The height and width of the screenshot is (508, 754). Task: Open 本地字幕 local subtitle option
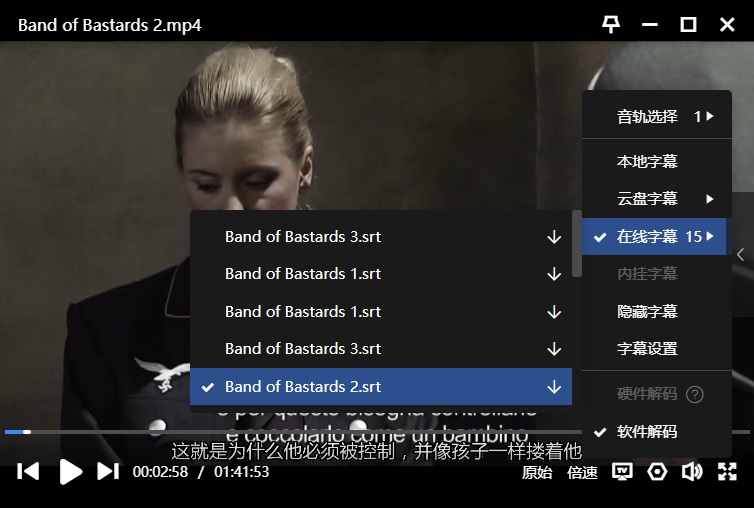coord(647,161)
